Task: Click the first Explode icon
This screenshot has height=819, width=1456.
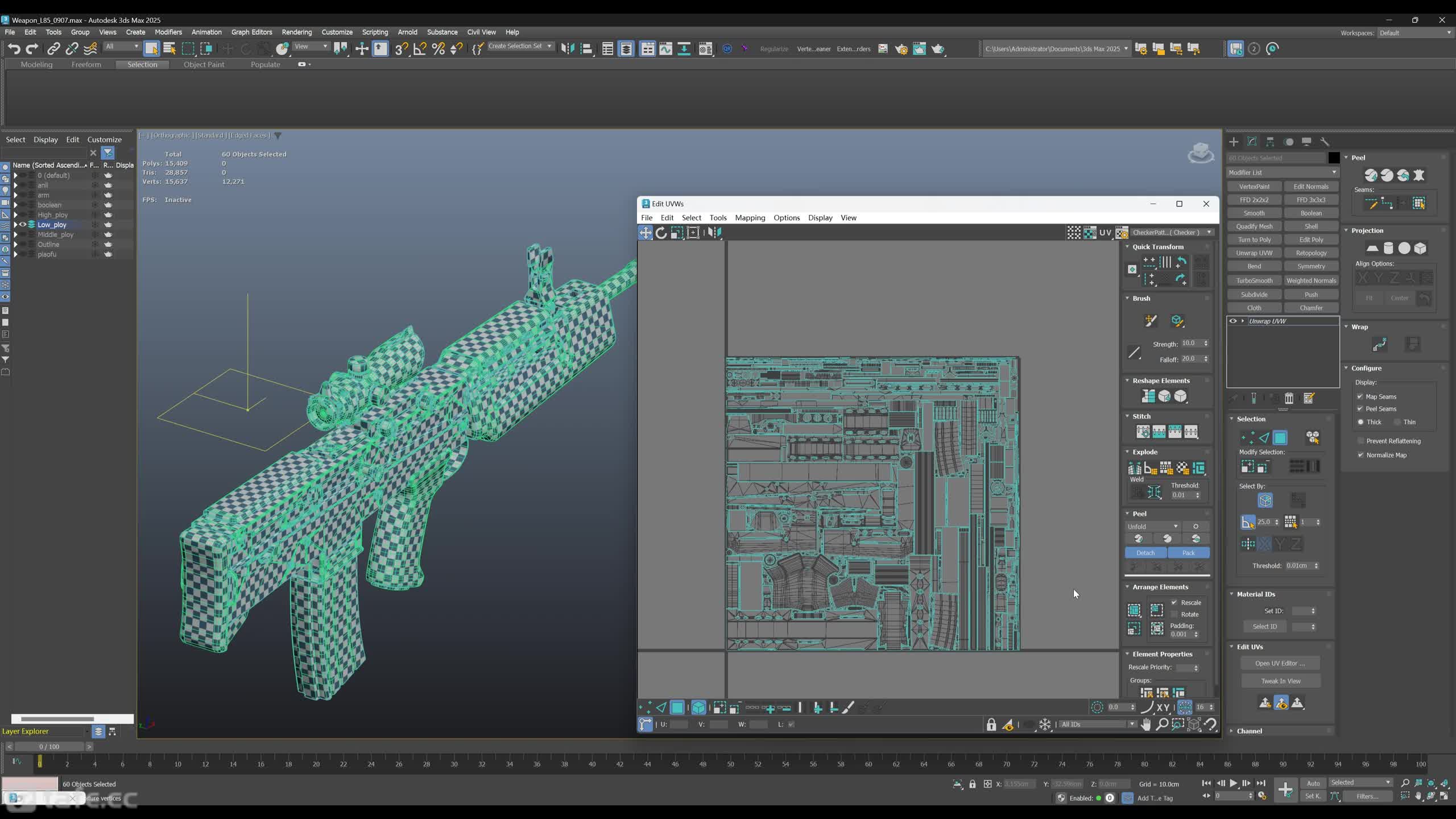Action: pyautogui.click(x=1135, y=468)
